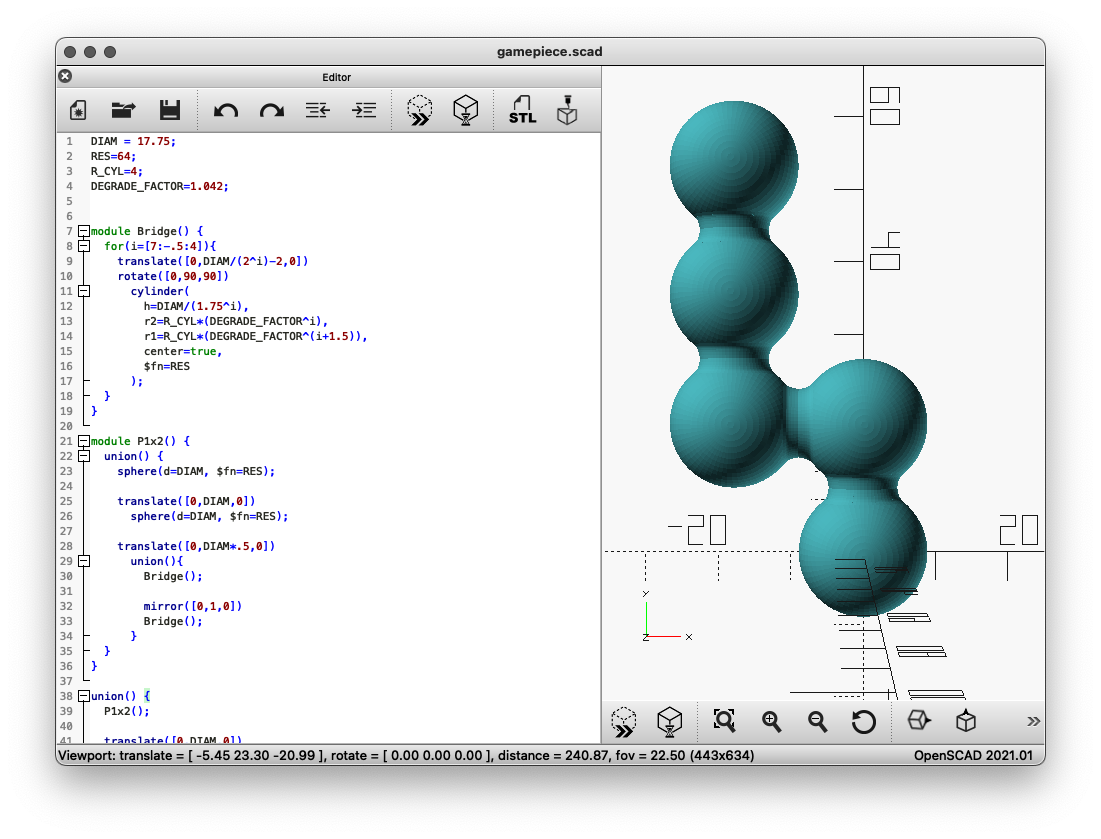Create a new file with the New icon
The width and height of the screenshot is (1101, 839).
(x=78, y=111)
